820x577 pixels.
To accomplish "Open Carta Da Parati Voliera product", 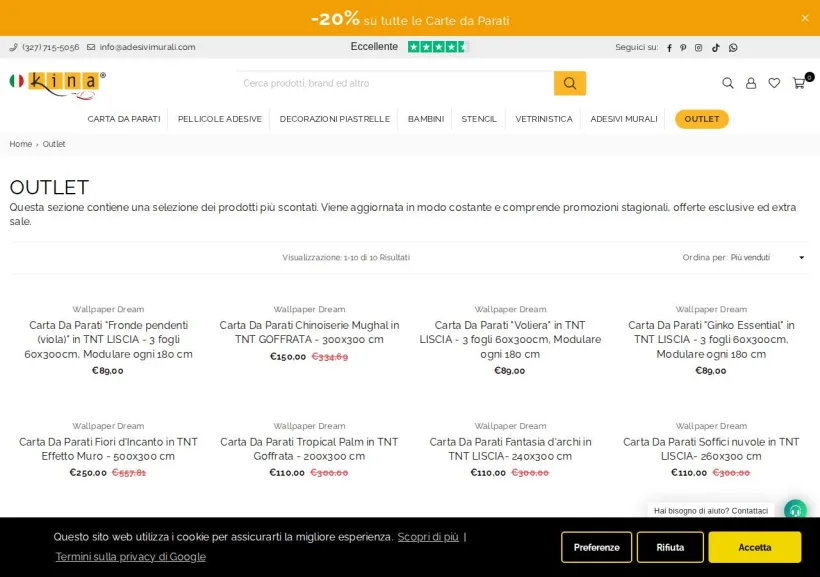I will tap(510, 340).
